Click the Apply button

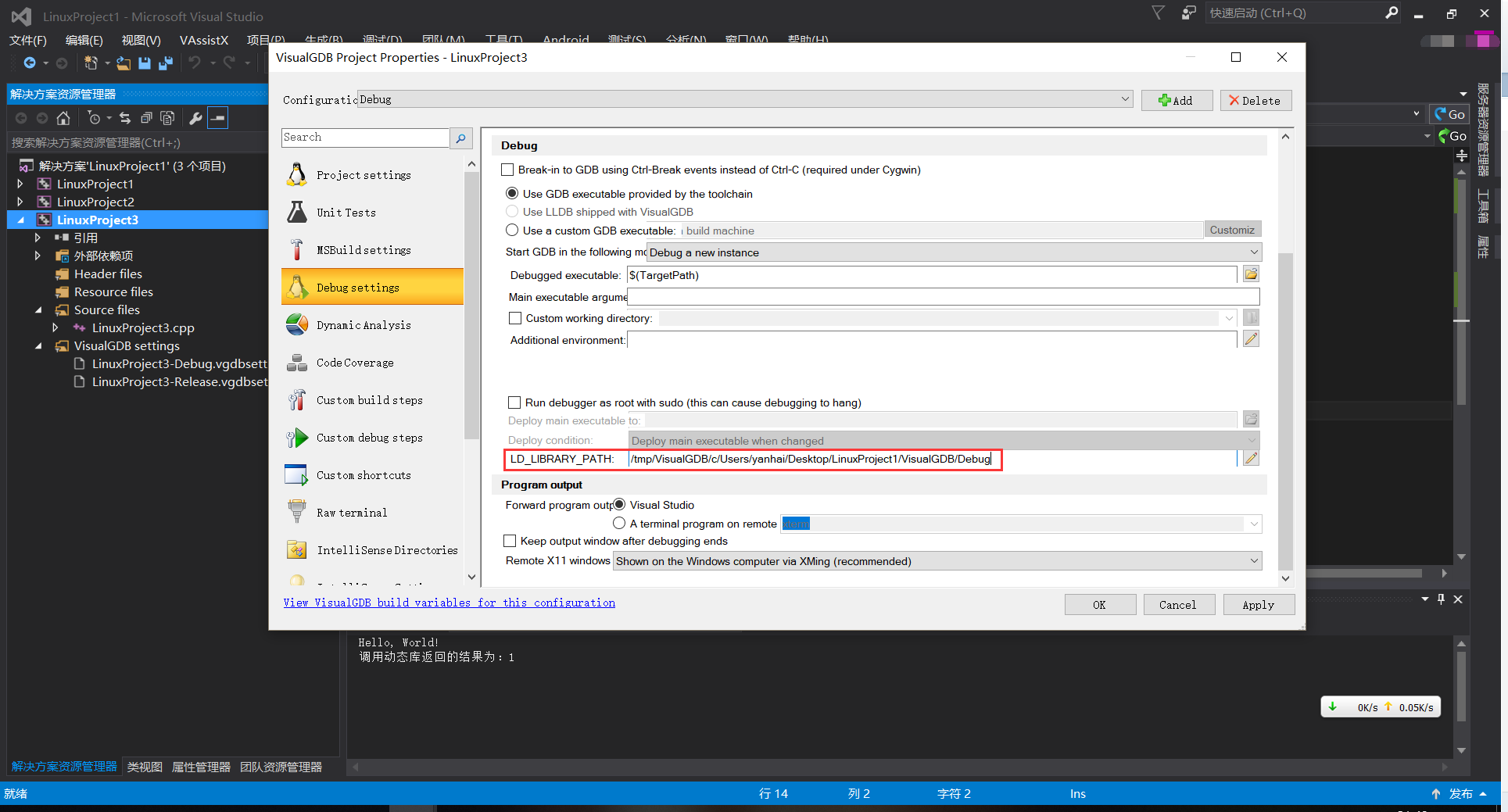(1258, 604)
